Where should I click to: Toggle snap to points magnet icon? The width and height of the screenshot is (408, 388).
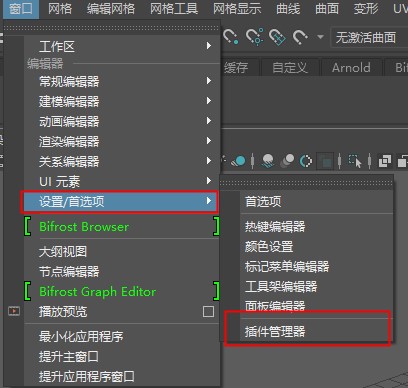(x=230, y=37)
